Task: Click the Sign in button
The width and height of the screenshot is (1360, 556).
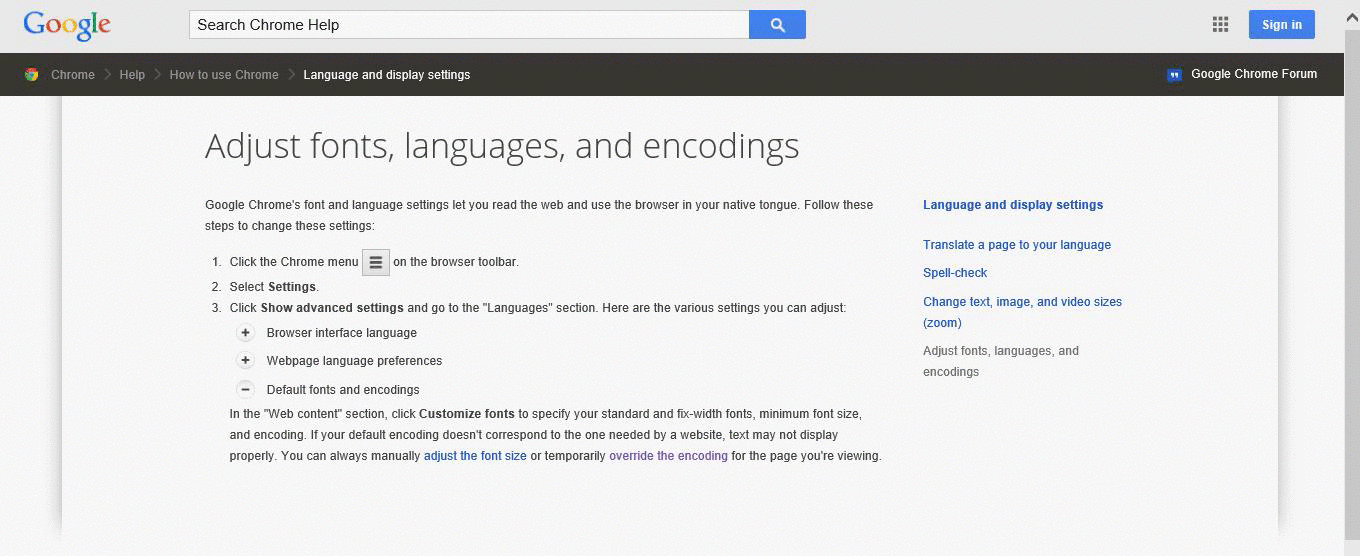Action: 1282,25
